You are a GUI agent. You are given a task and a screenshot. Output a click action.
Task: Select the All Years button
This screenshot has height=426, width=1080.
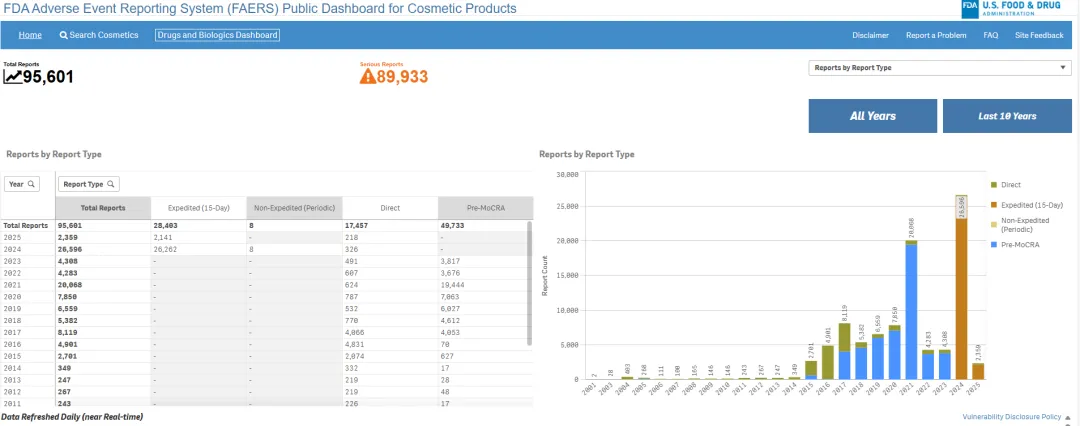[x=873, y=116]
